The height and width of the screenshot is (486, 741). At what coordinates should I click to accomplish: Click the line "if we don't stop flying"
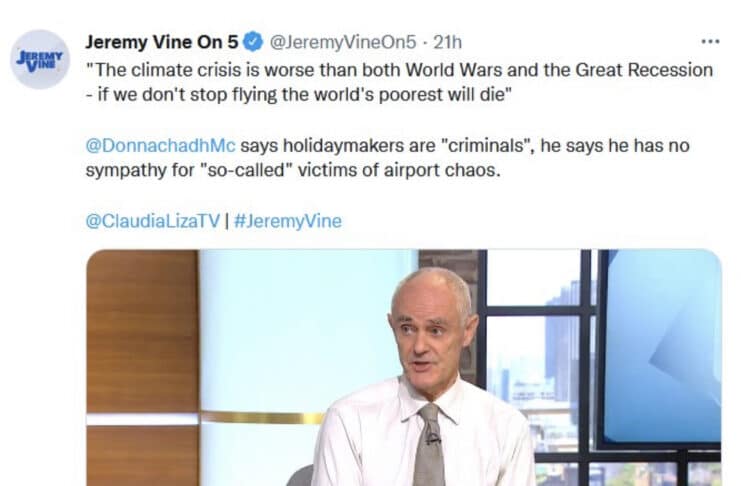(299, 95)
